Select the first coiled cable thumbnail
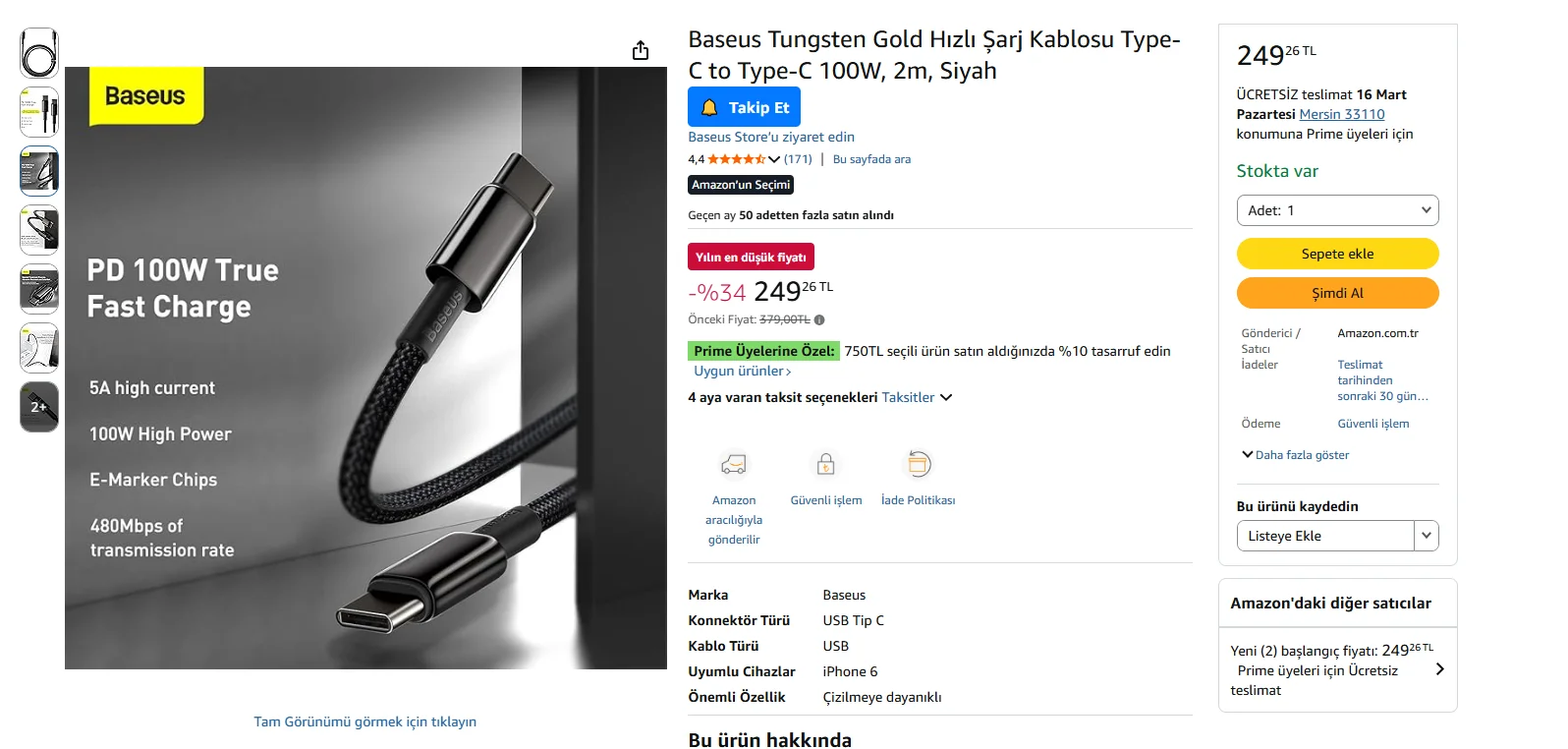The height and width of the screenshot is (749, 1568). click(39, 53)
